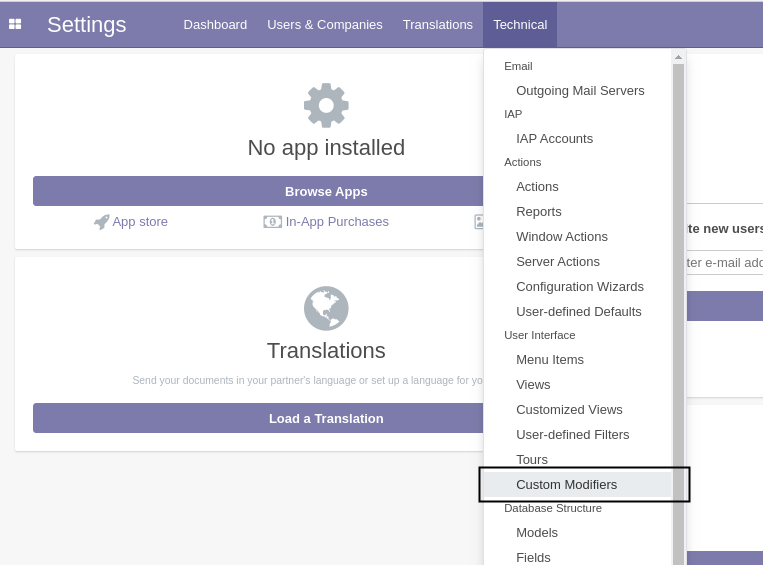This screenshot has width=763, height=565.
Task: Click the gear icon above No app installed
Action: tap(326, 105)
